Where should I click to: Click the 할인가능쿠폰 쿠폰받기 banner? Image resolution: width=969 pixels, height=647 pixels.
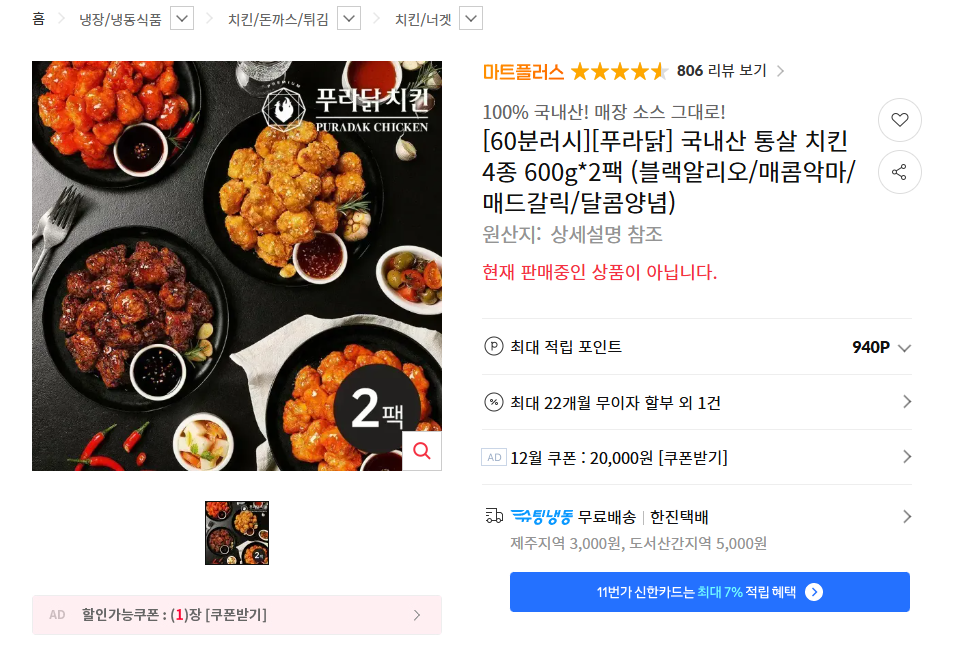[x=237, y=615]
